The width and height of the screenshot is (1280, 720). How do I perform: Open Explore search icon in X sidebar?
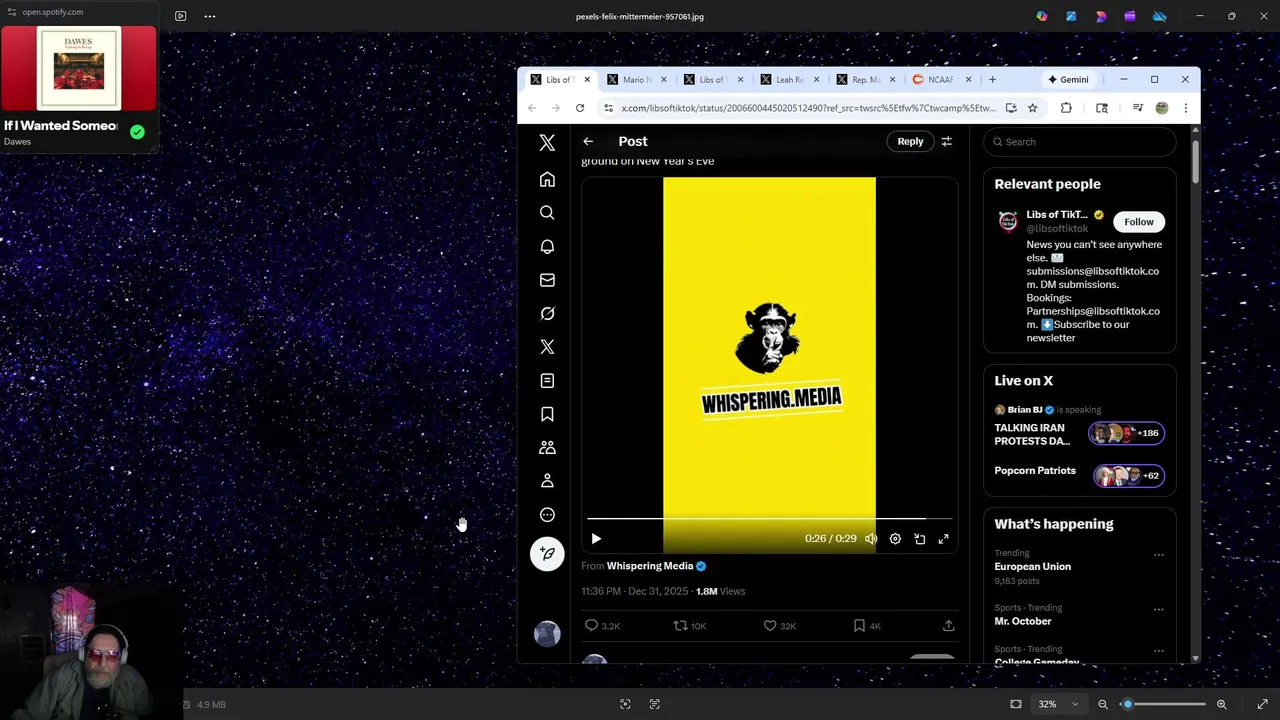click(x=547, y=213)
